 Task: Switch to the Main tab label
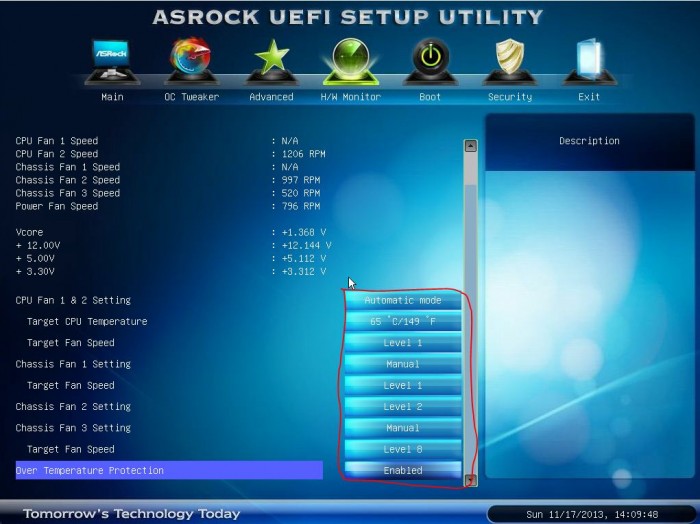[112, 97]
